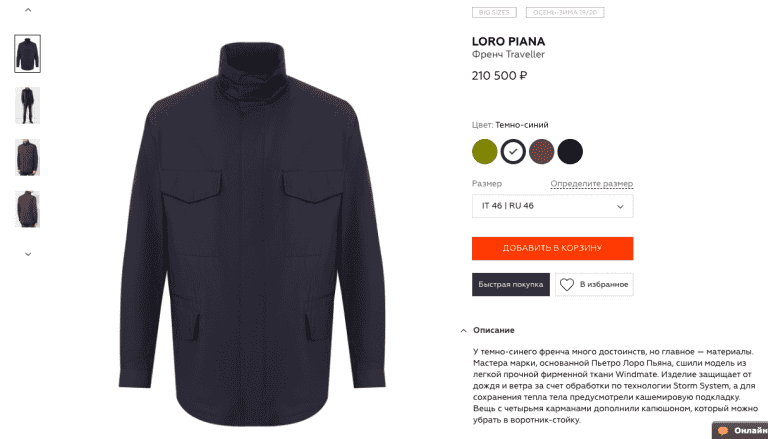The height and width of the screenshot is (439, 768).
Task: Open the Определите размер link
Action: (592, 184)
